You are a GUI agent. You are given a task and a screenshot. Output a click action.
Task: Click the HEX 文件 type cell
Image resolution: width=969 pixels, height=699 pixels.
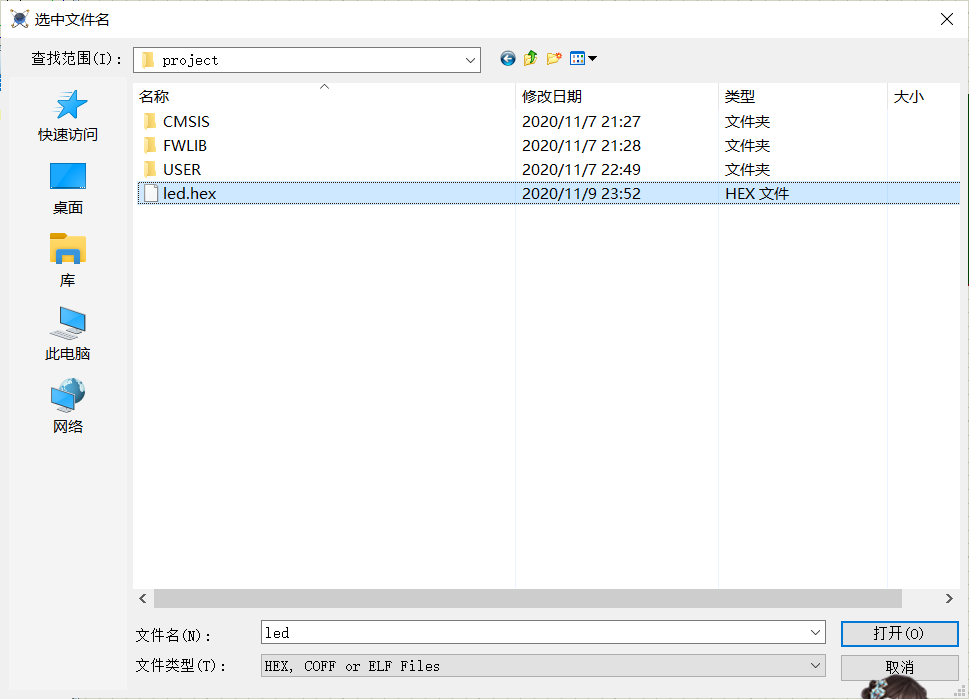point(757,193)
